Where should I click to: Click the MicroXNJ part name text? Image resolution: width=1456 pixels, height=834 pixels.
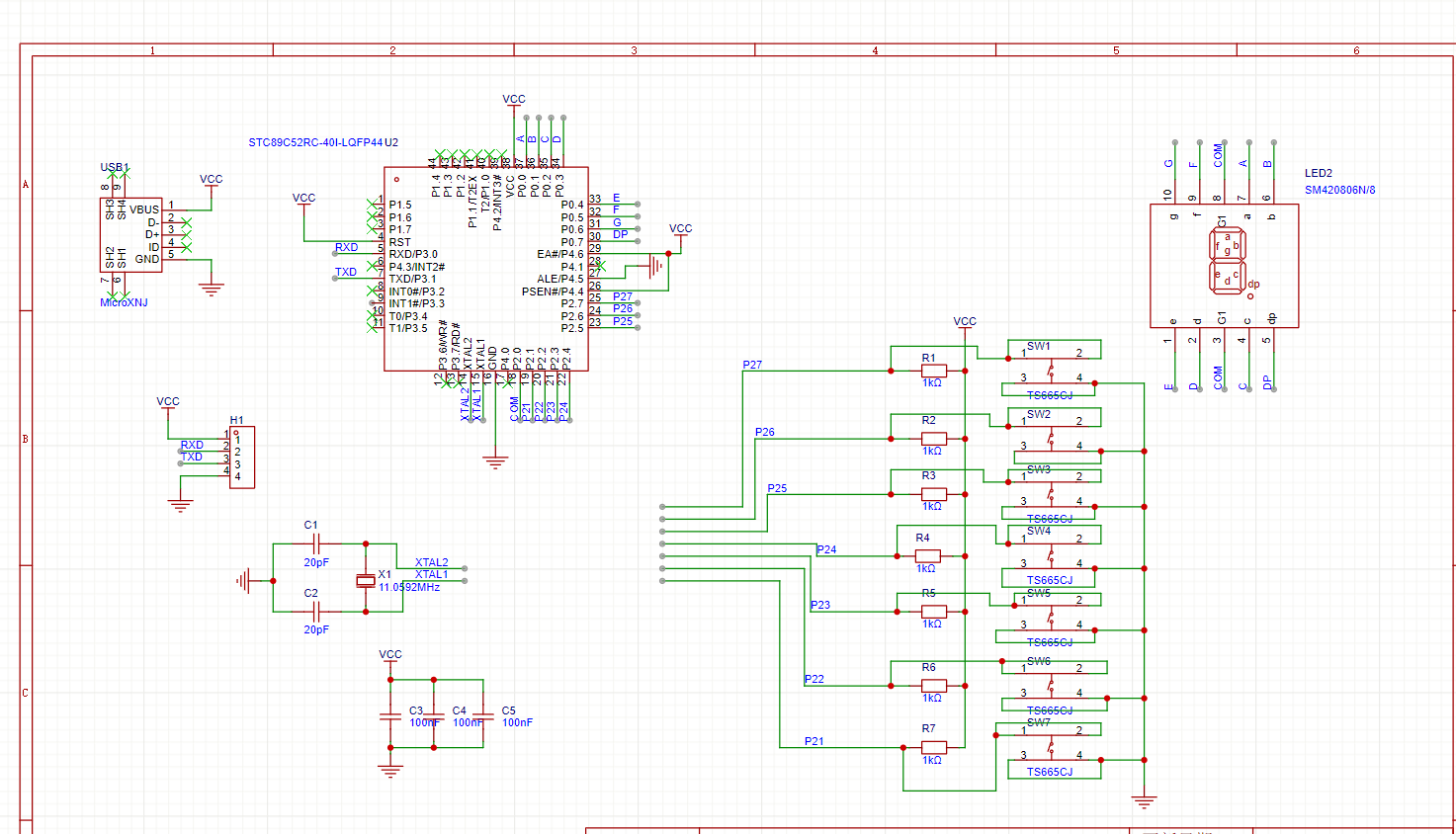click(x=124, y=302)
